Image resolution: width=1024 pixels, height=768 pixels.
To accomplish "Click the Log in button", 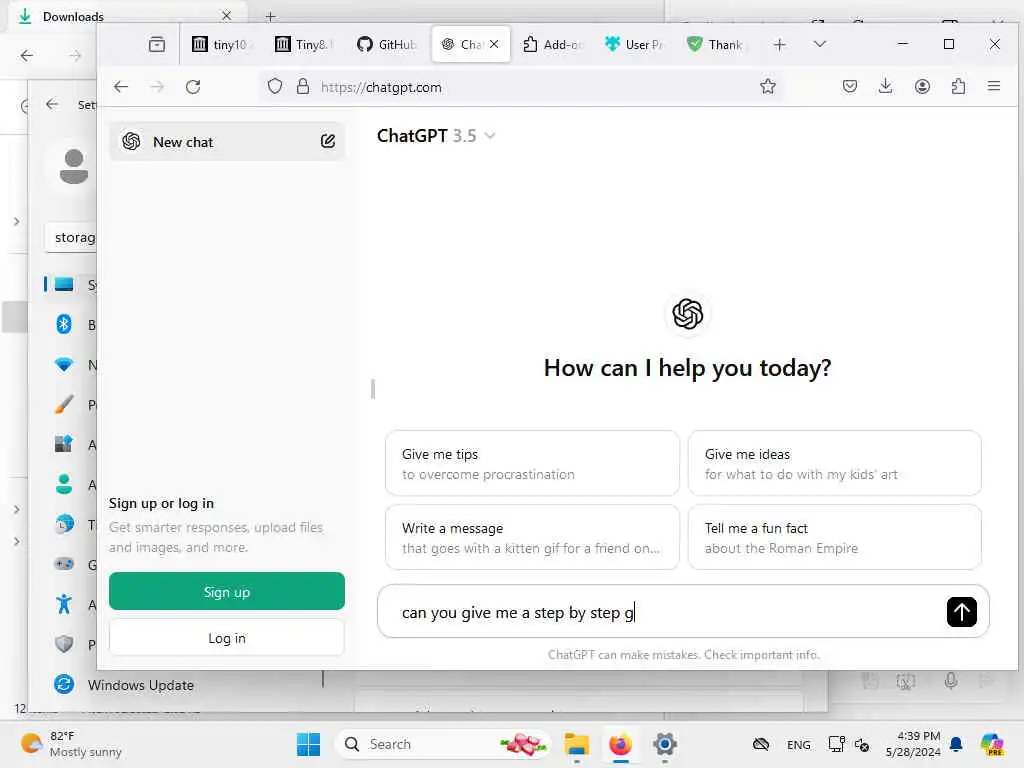I will [227, 637].
